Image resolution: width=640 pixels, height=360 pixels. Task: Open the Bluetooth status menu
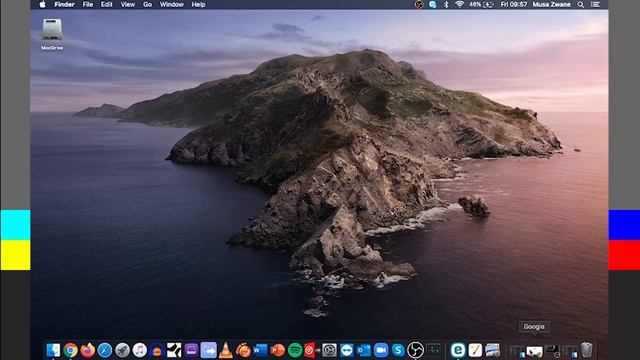pos(446,4)
